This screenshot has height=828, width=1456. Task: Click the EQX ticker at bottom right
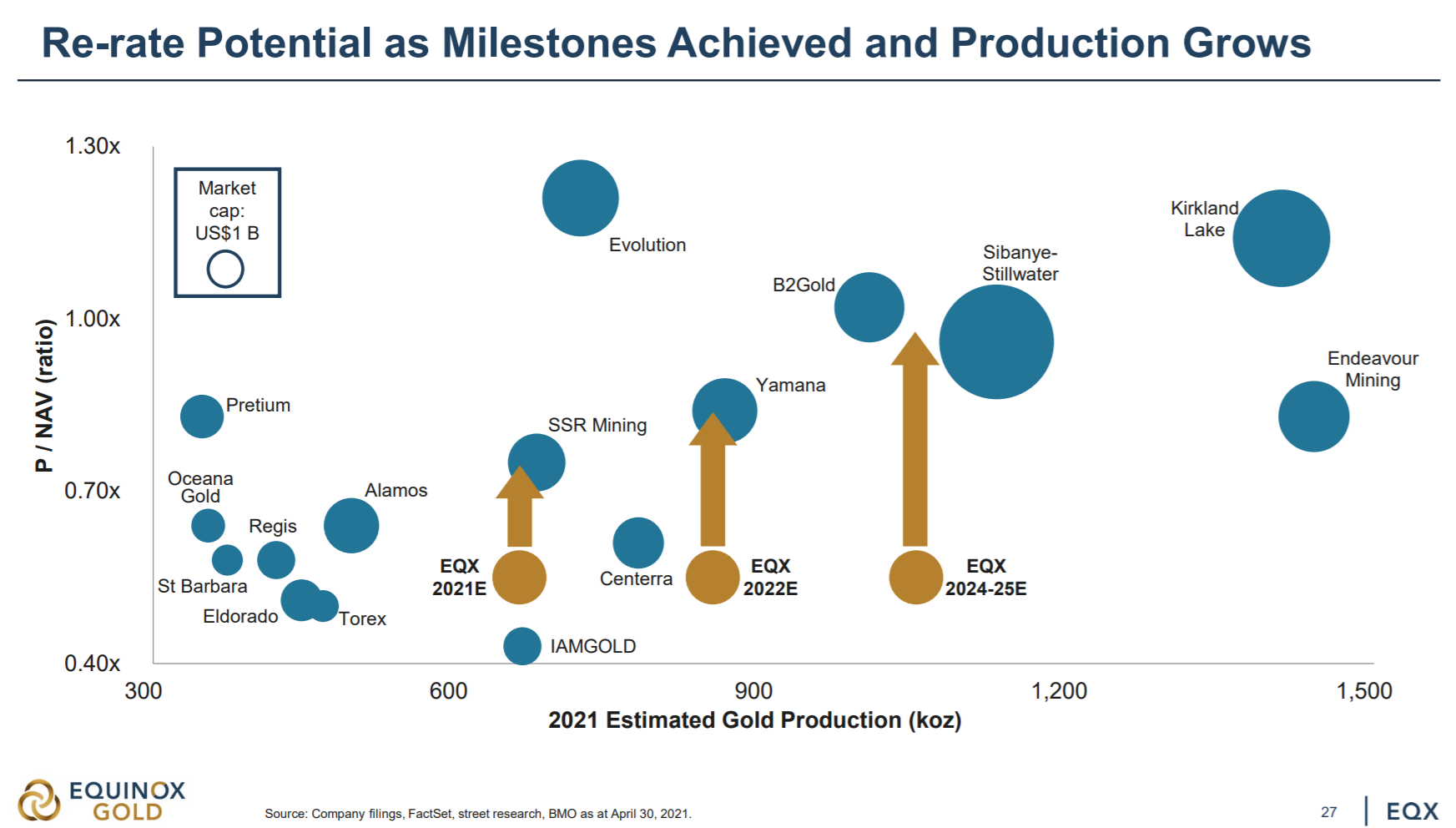pos(1413,811)
